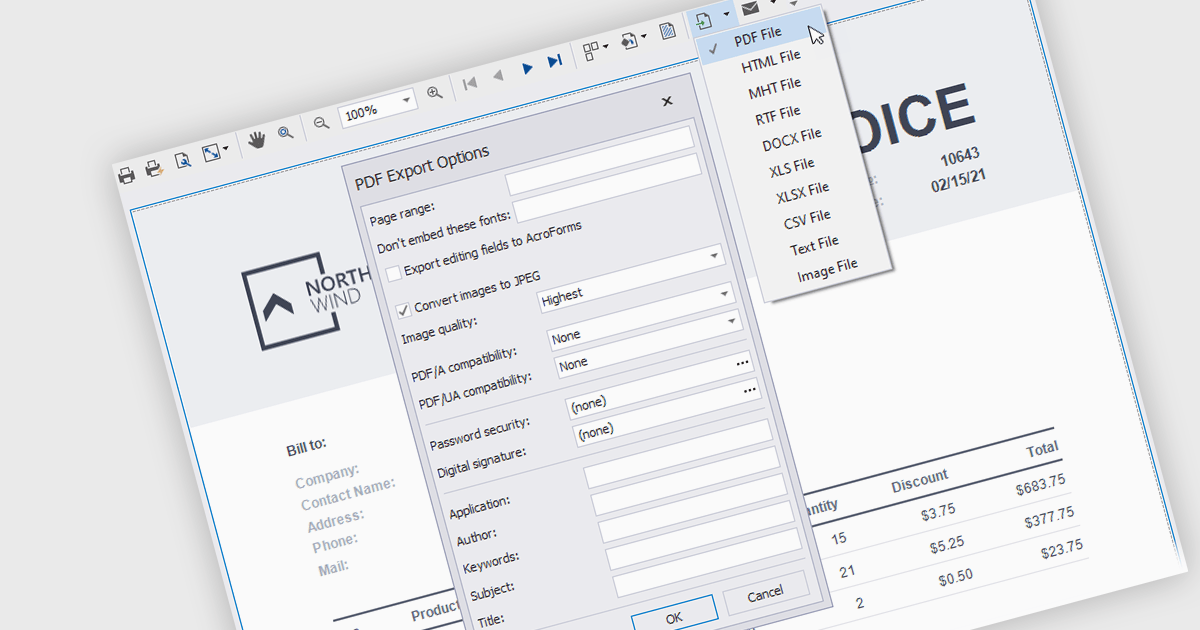Click the Zoom In magnifier icon
The image size is (1200, 630).
434,93
